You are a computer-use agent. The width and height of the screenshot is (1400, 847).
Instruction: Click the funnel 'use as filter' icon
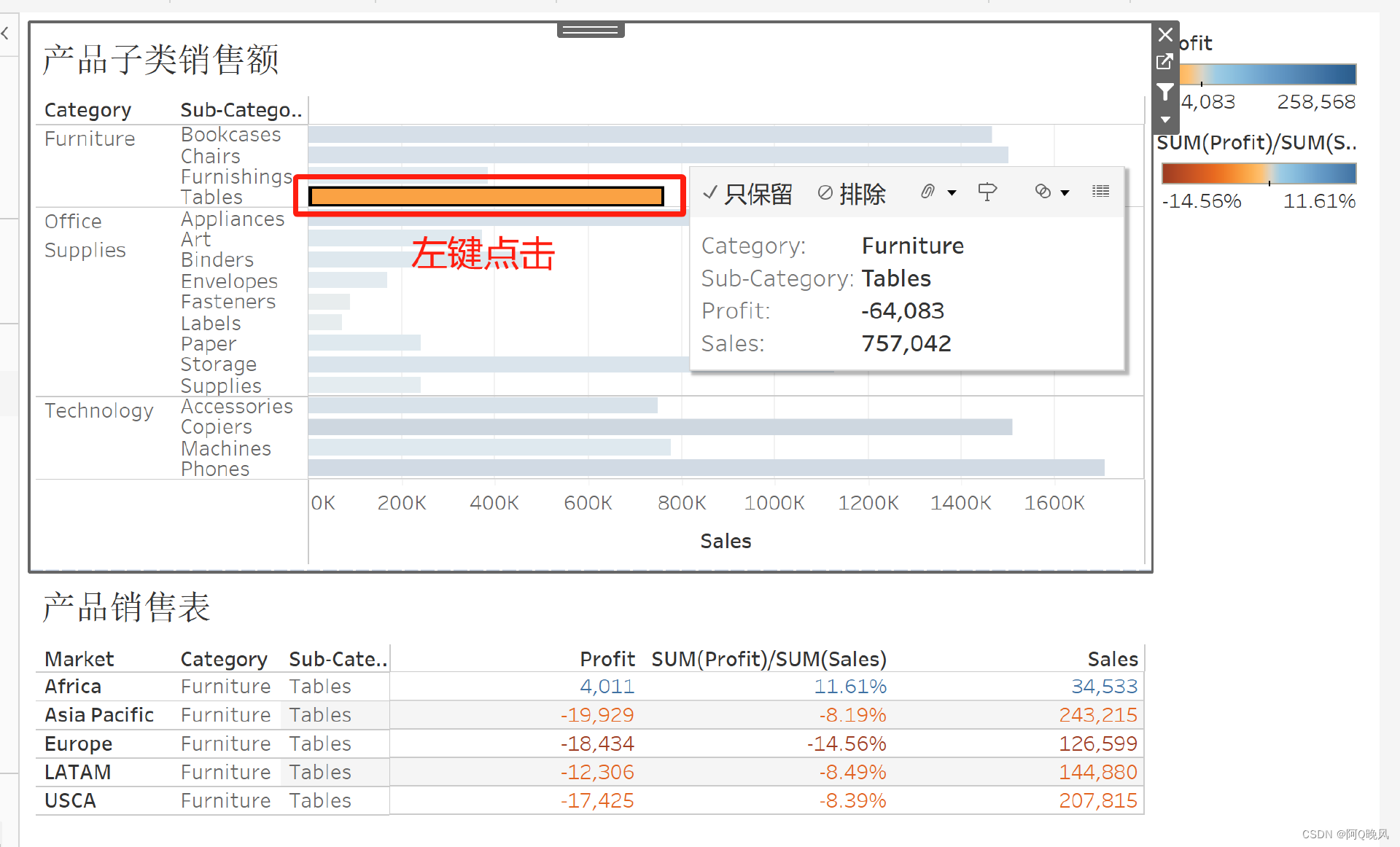pyautogui.click(x=1164, y=92)
